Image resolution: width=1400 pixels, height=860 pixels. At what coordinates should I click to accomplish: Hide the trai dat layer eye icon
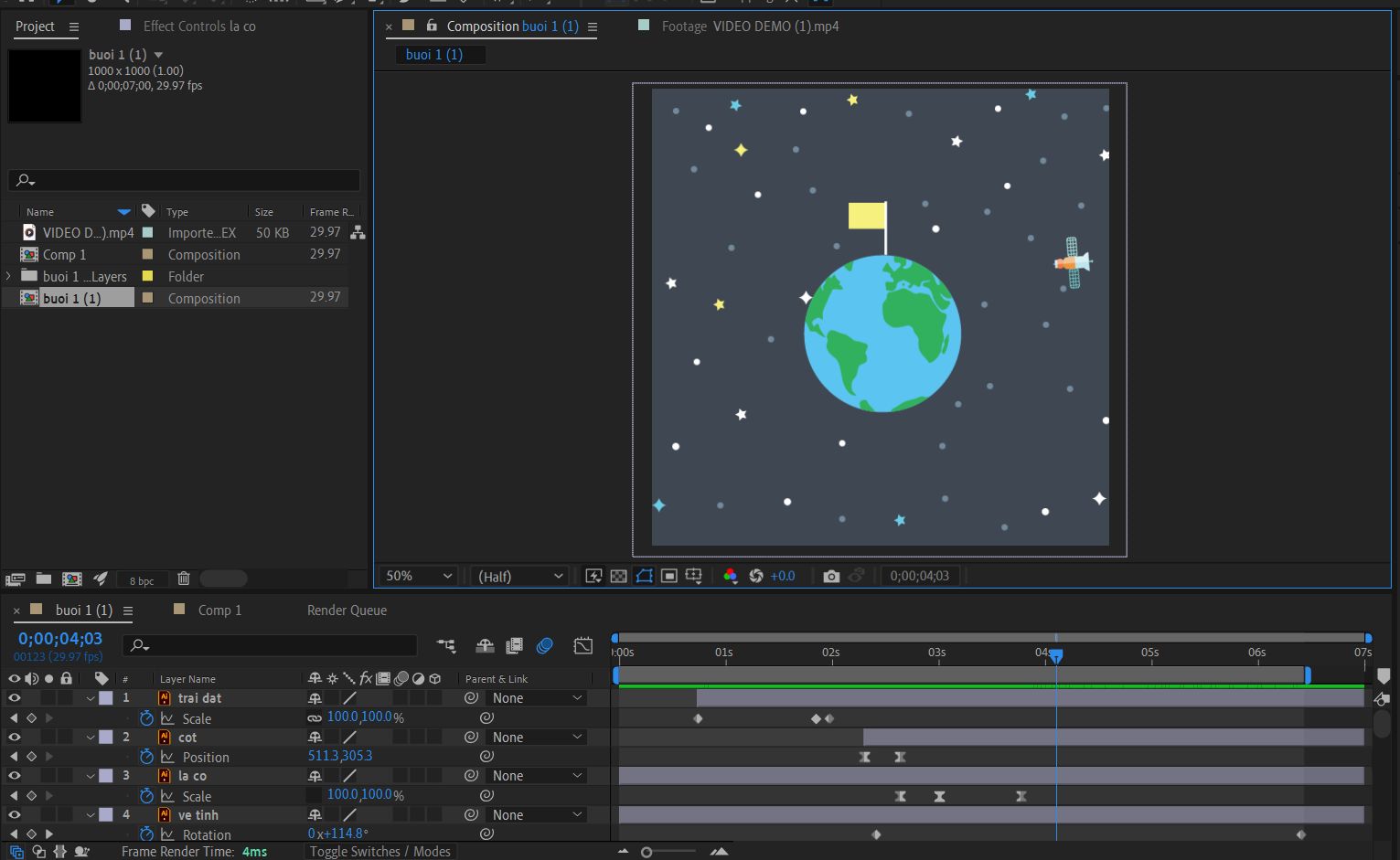click(14, 697)
